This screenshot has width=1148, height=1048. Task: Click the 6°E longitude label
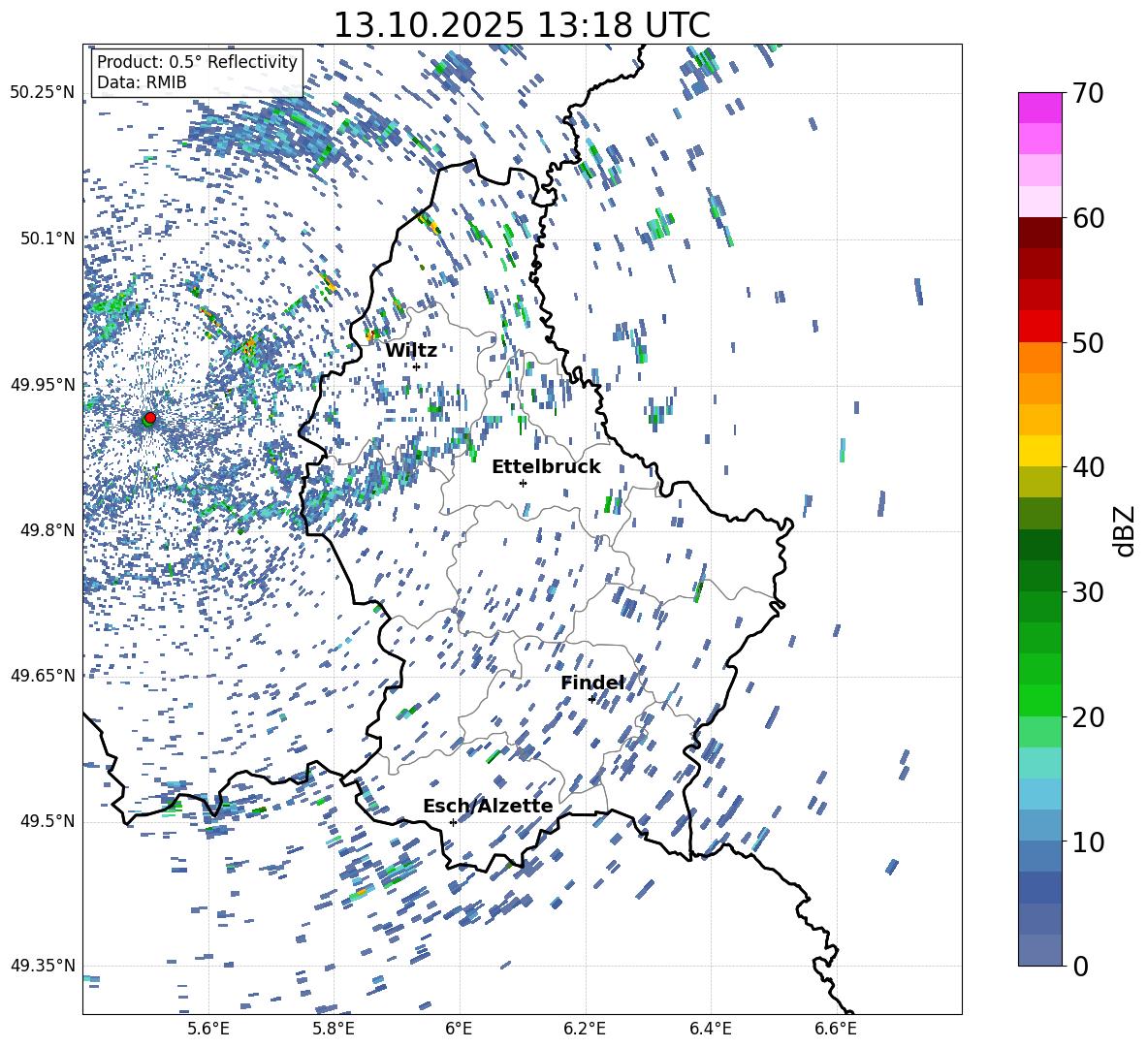point(459,1029)
